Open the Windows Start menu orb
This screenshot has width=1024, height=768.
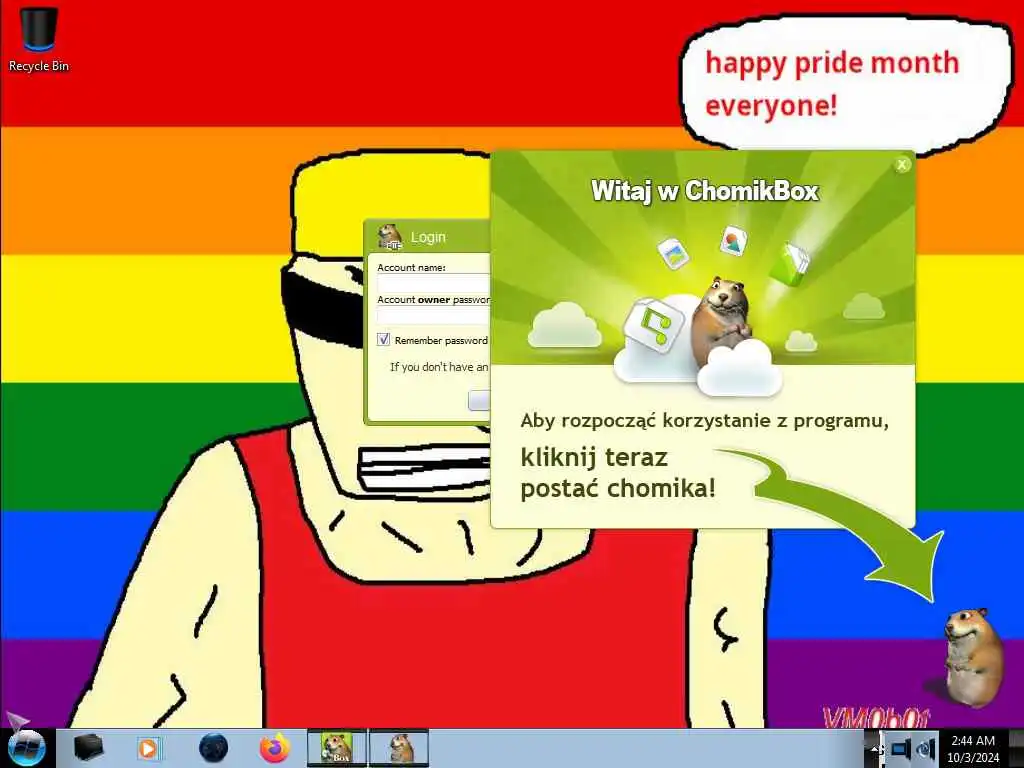point(27,748)
